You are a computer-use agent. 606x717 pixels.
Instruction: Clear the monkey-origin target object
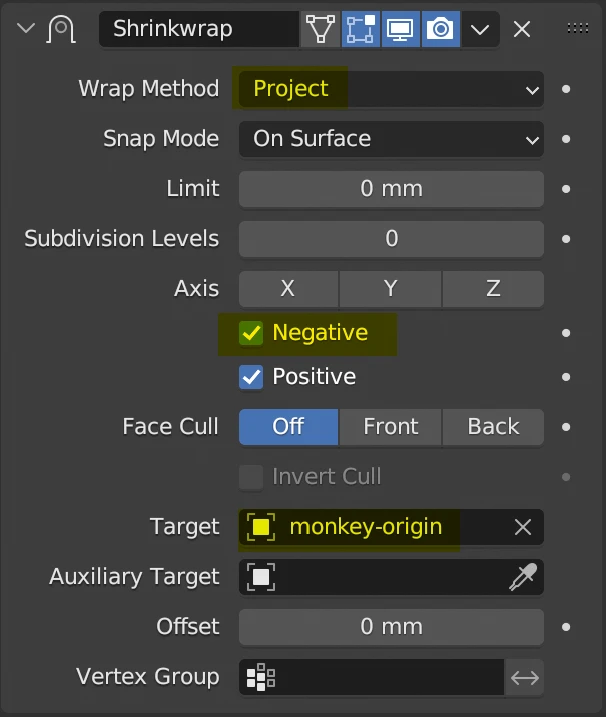(523, 527)
